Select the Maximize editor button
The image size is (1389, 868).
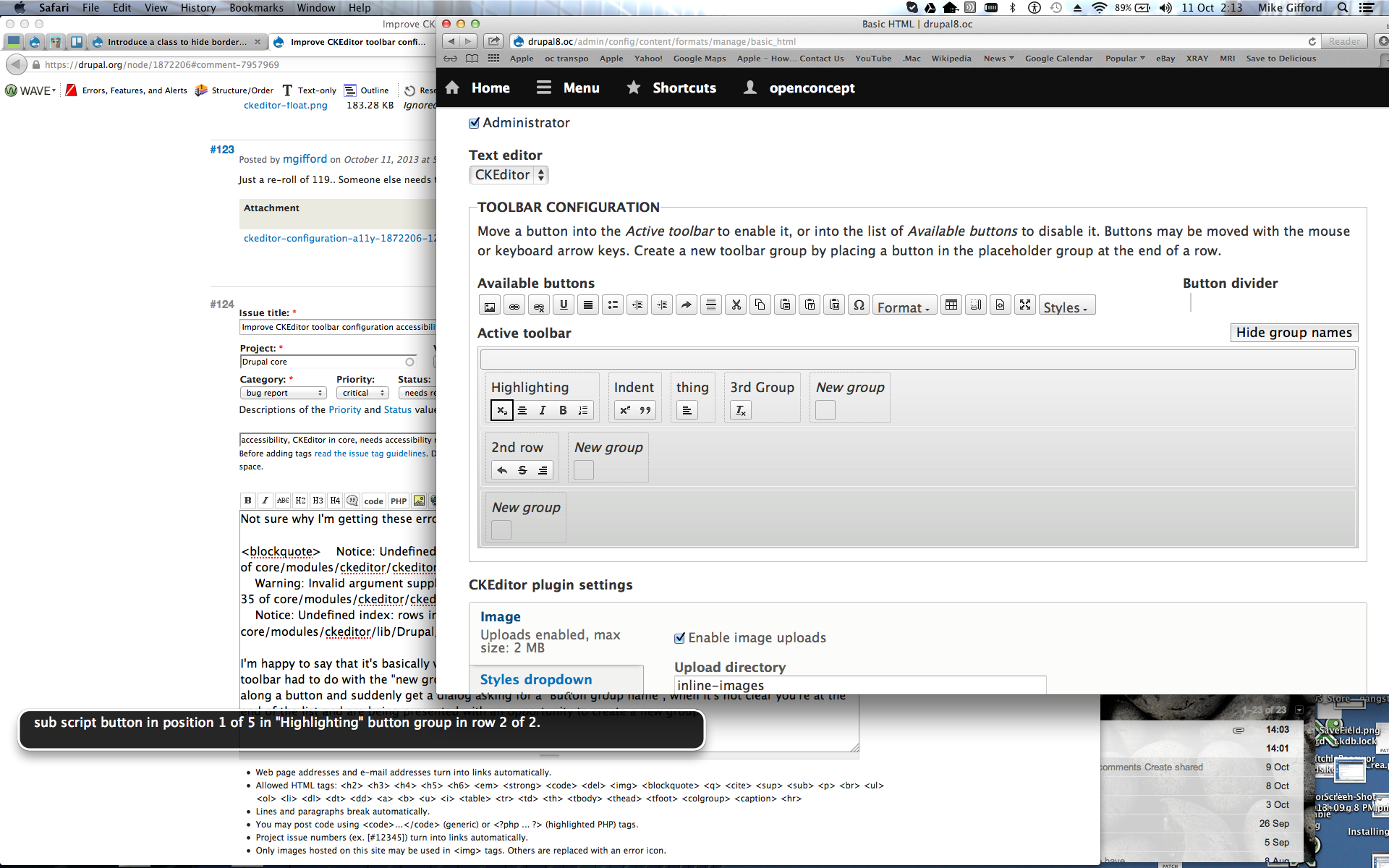1025,305
